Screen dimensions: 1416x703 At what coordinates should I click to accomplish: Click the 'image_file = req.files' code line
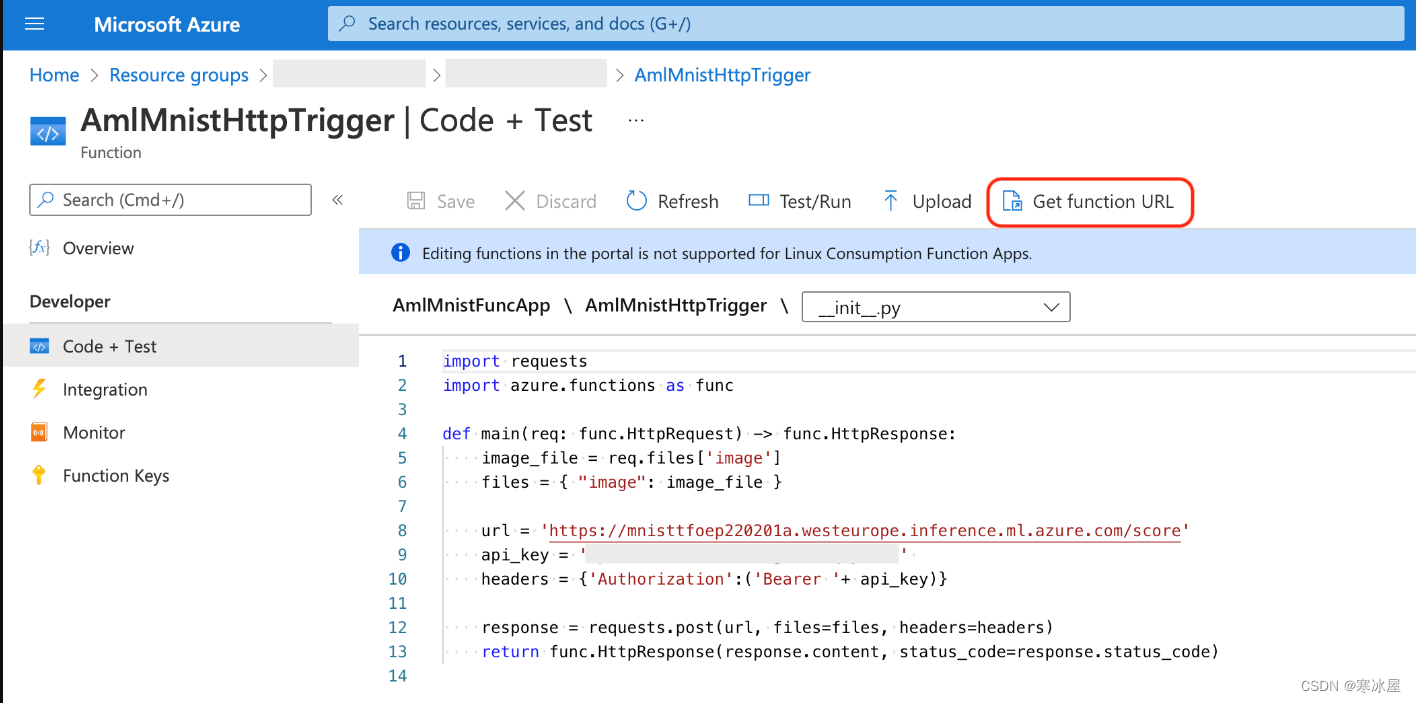pos(631,458)
